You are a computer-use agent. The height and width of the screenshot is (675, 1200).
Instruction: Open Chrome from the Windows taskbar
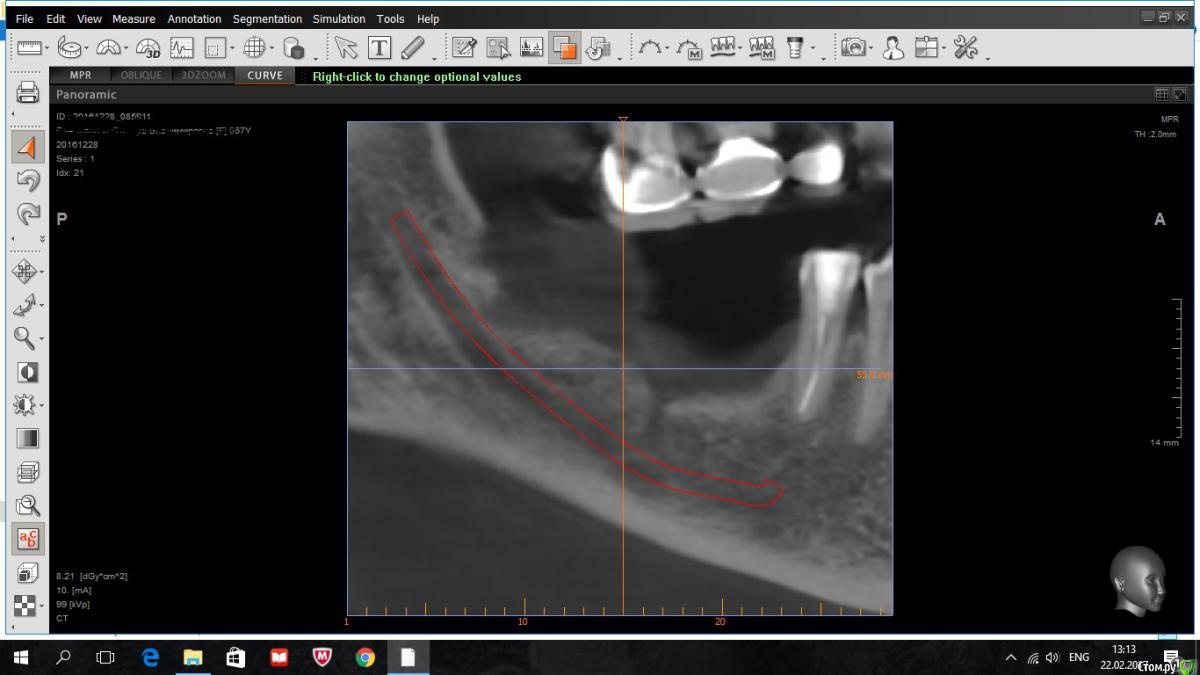coord(365,657)
